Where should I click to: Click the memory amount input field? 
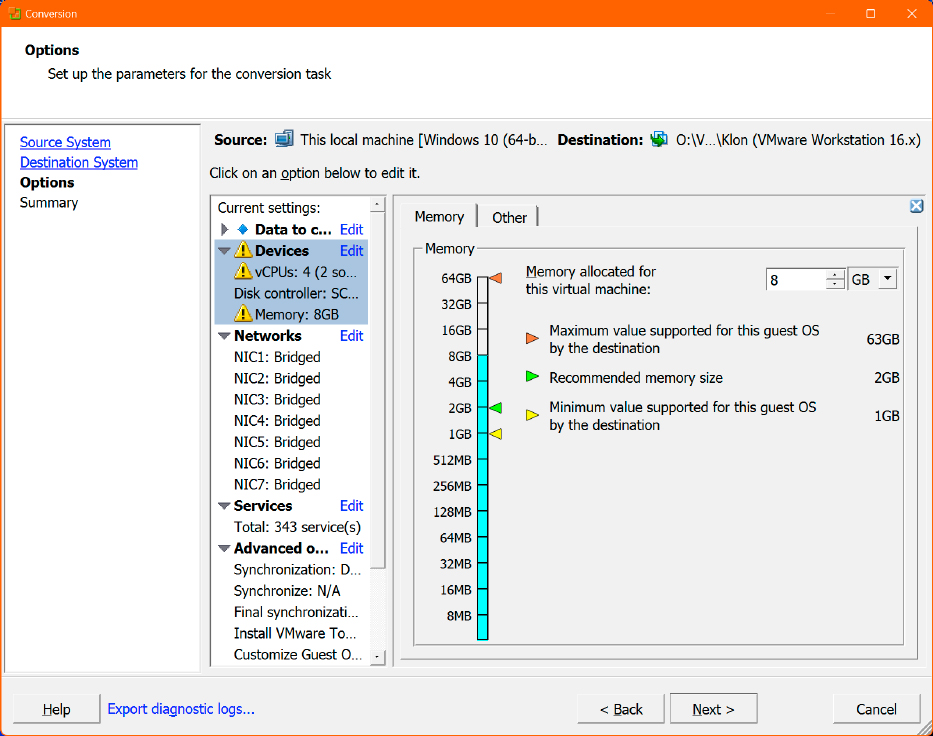pos(797,279)
